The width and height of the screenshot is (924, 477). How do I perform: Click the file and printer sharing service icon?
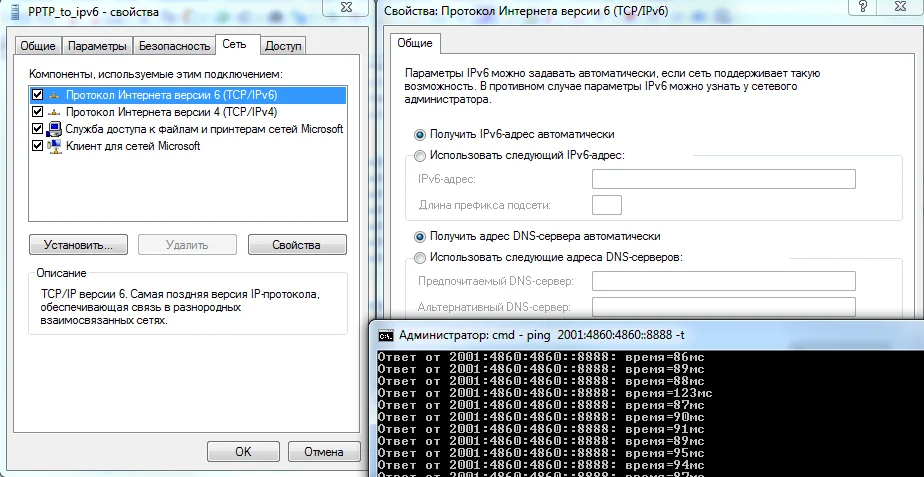click(54, 129)
